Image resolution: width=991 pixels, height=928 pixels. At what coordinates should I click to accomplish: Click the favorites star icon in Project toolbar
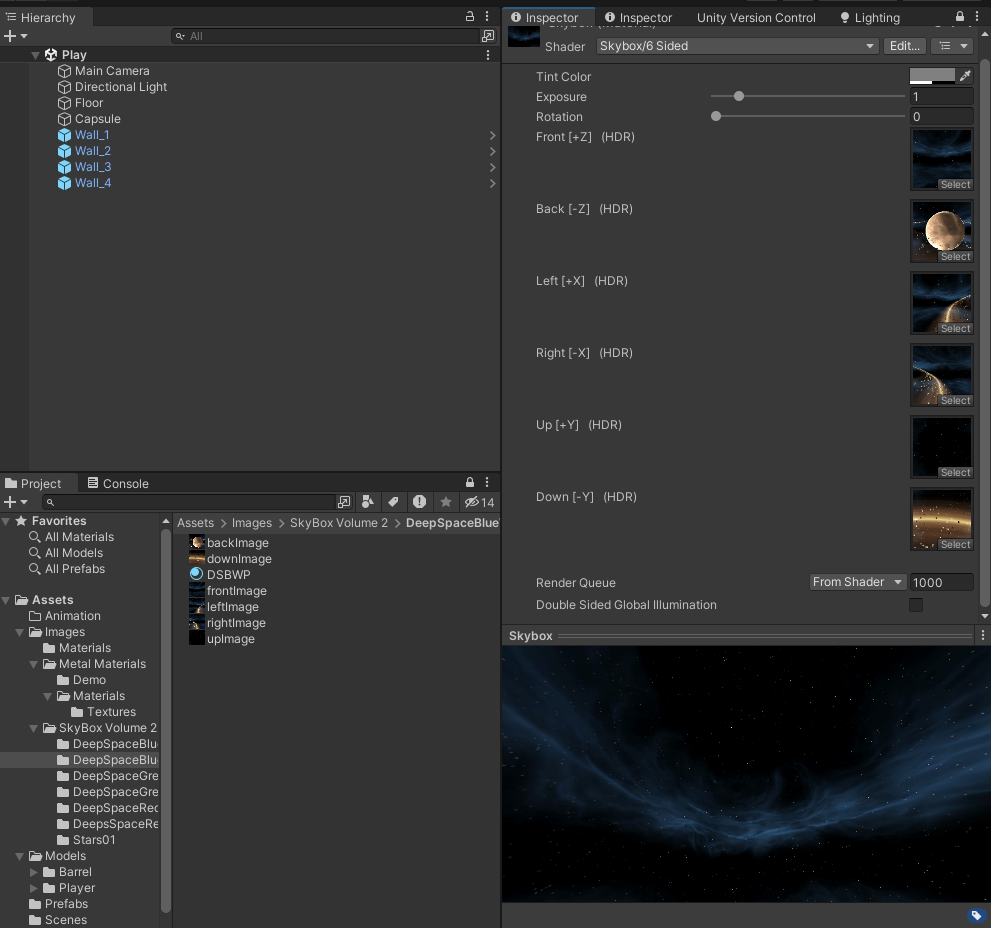(446, 502)
